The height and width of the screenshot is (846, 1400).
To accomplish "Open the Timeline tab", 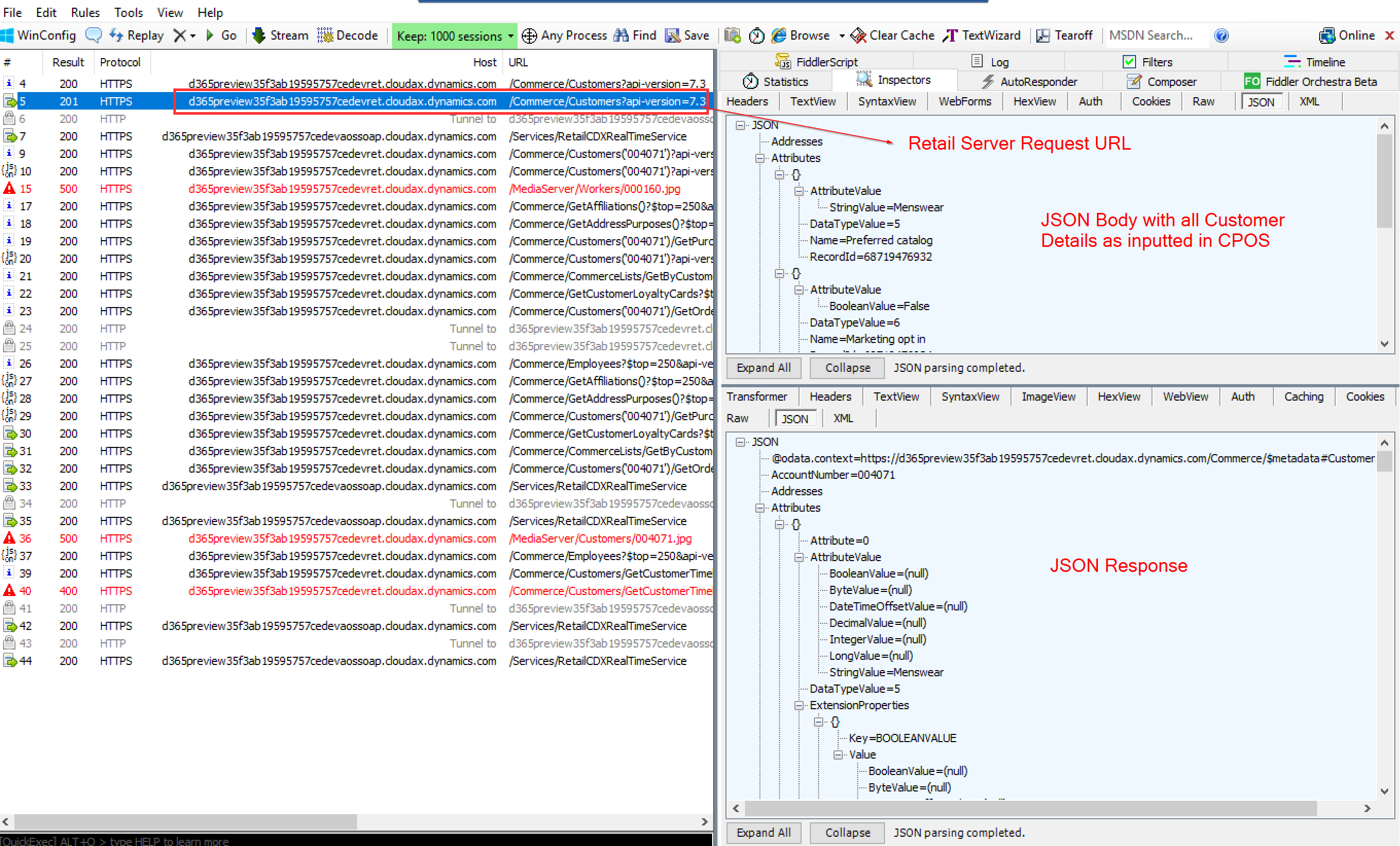I will [x=1314, y=62].
